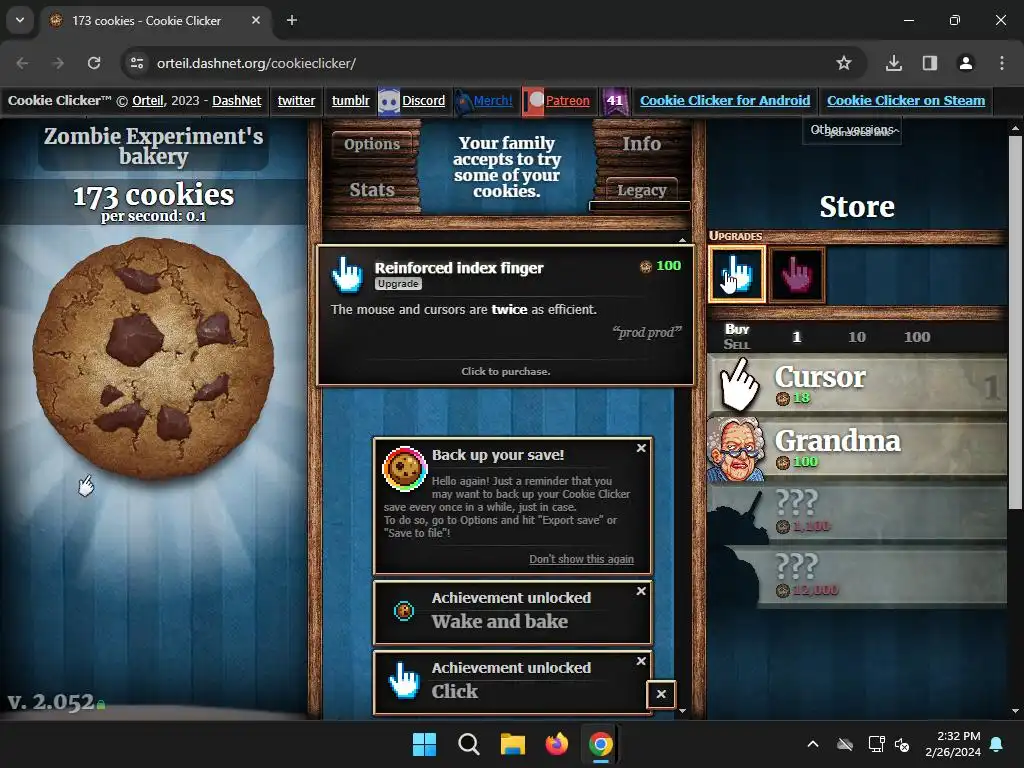Select the locked pink cursor upgrade
Screen dimensions: 1024x768
coord(797,274)
